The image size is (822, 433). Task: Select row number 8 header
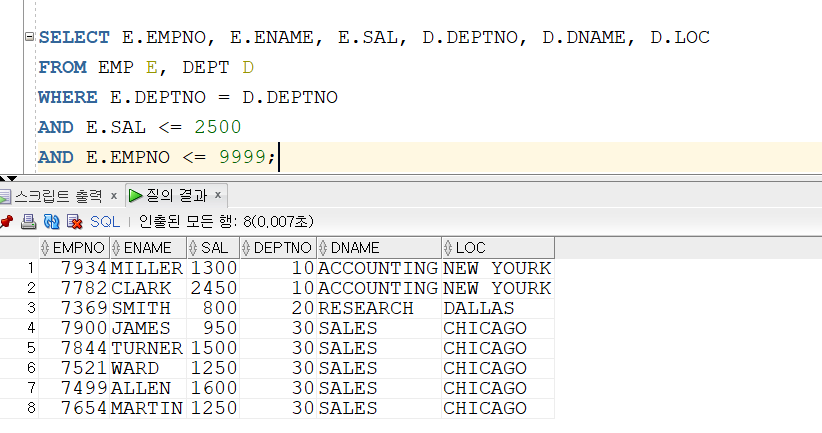(x=19, y=407)
